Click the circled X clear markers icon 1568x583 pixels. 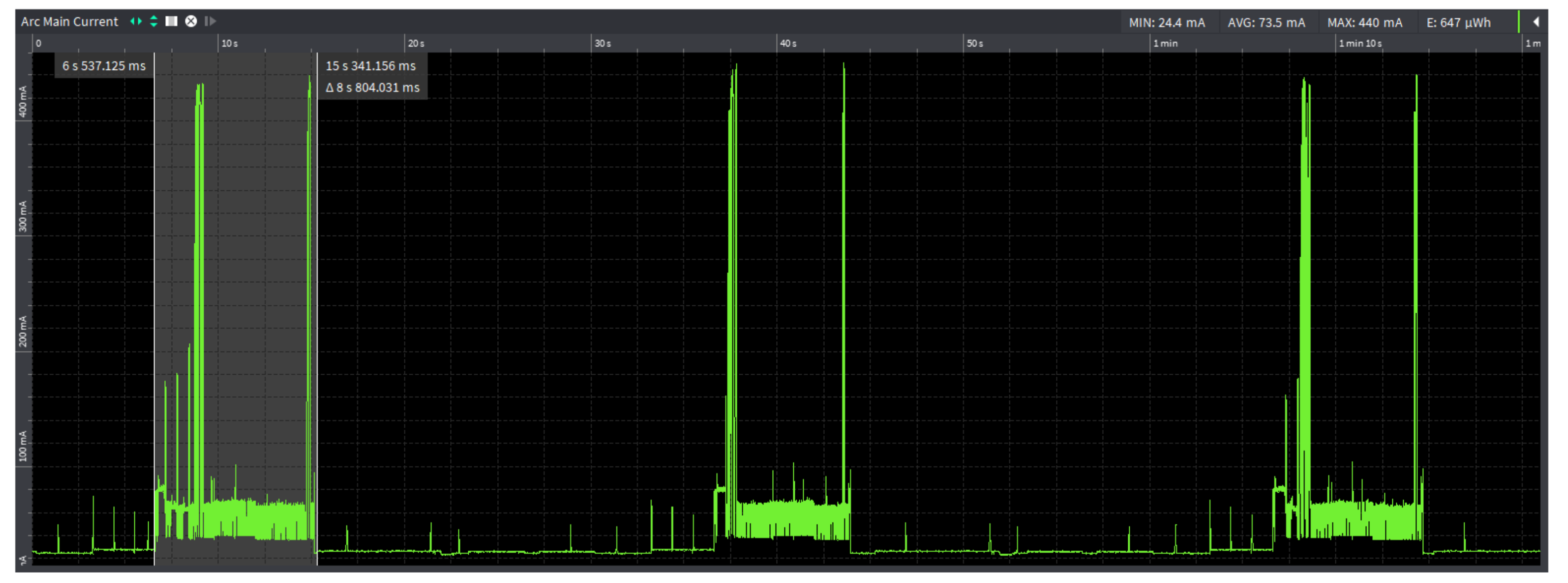pos(191,21)
